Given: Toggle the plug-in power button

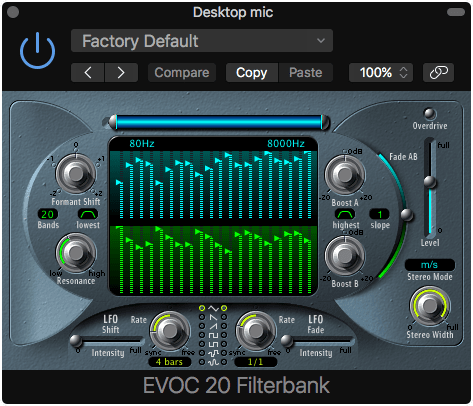Looking at the screenshot, I should click(37, 51).
